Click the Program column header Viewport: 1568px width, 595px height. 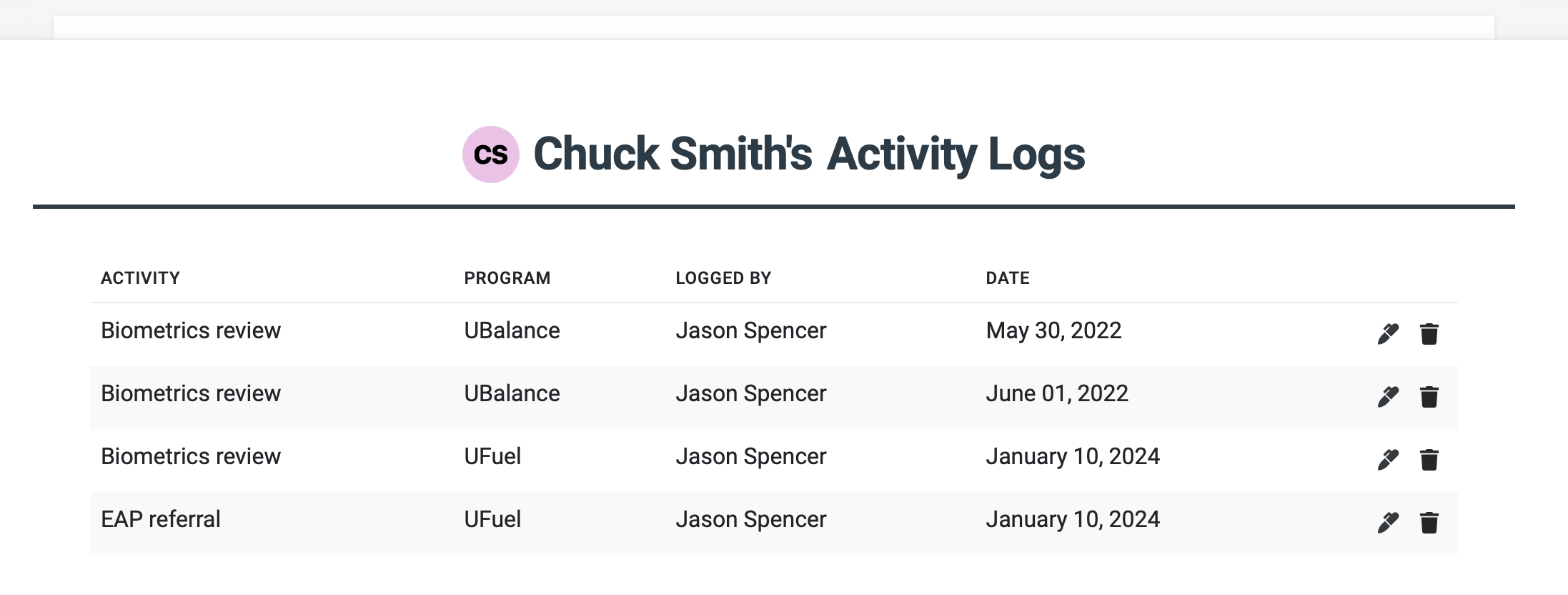tap(507, 278)
